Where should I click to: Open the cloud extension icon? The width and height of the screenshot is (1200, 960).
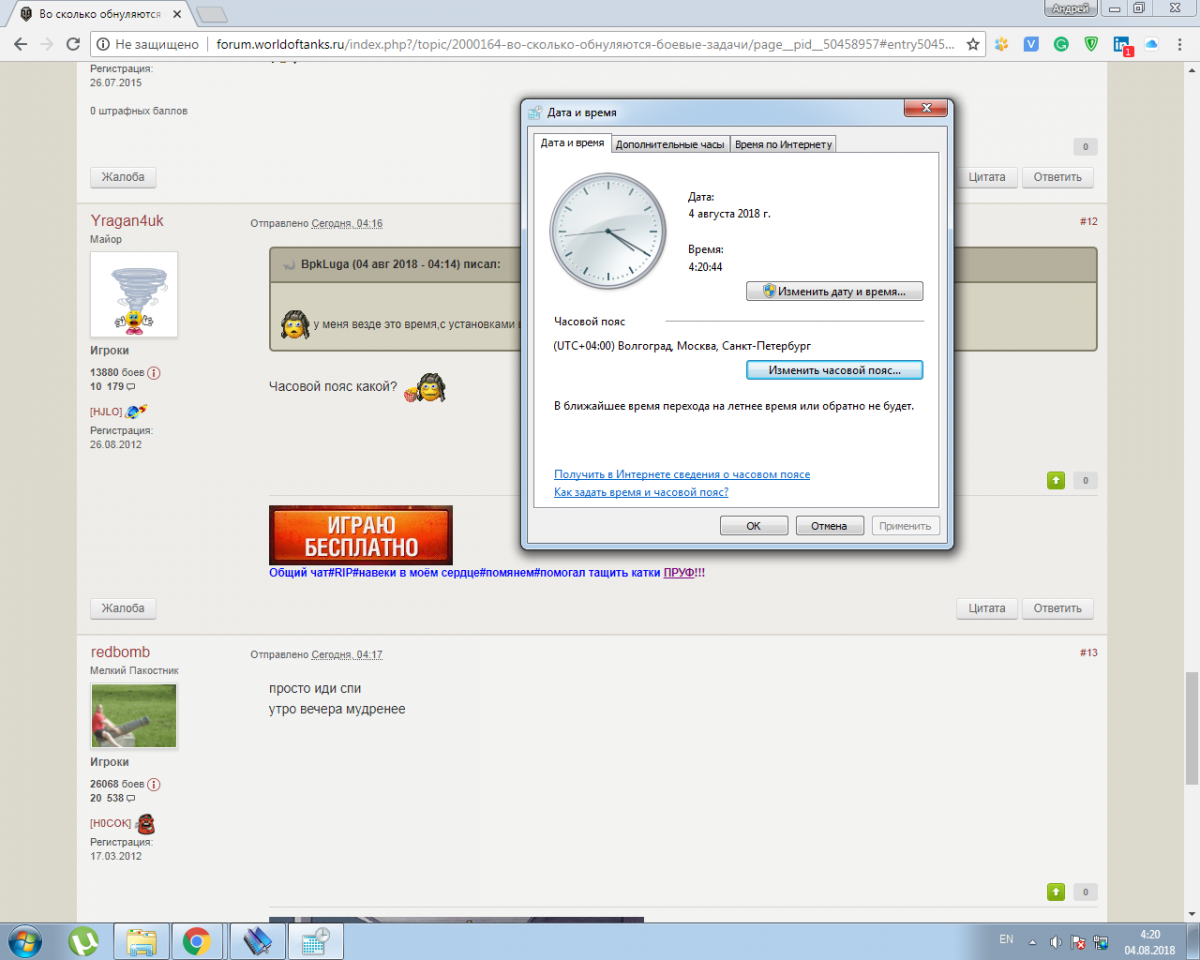(x=1150, y=44)
